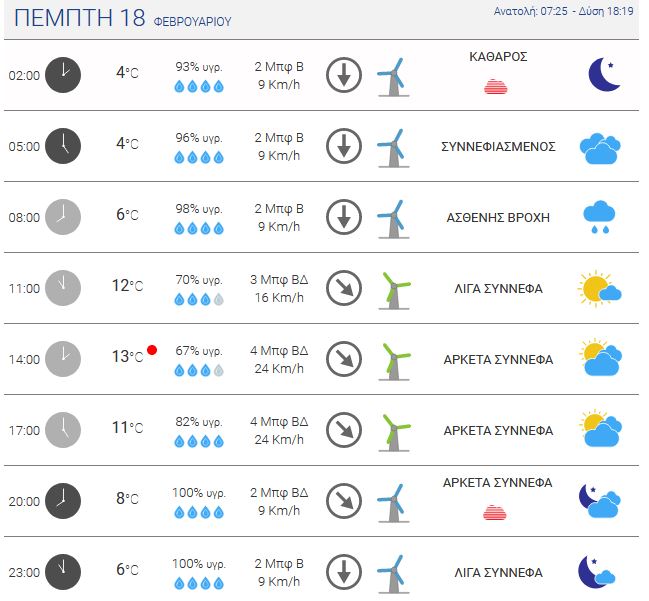
Task: Click the cloudy icon for 05:00 ΣΥΝΝΕΦΙΑΣΜΕΝΟΣ
Action: pyautogui.click(x=600, y=148)
